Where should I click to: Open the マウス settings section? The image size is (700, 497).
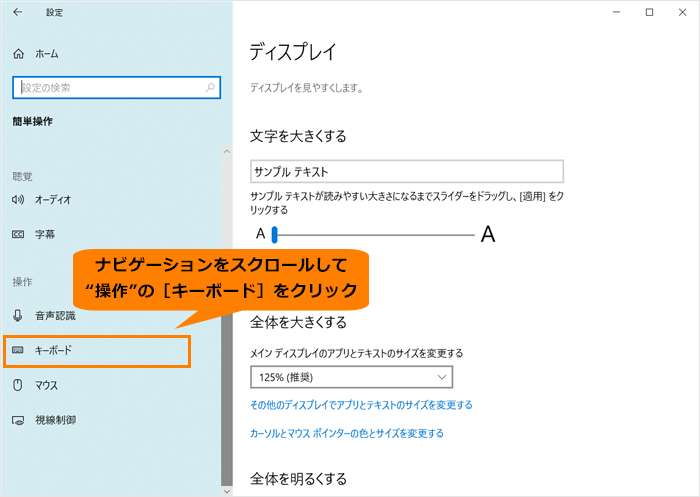click(x=46, y=385)
